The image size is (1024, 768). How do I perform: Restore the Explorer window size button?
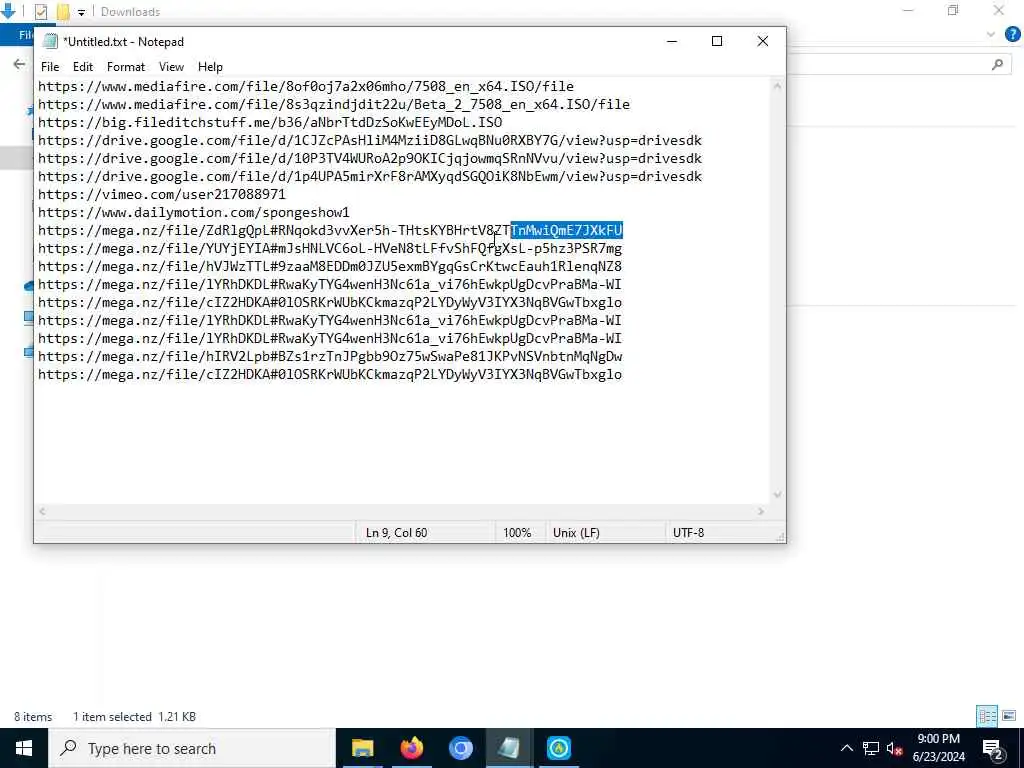[953, 10]
